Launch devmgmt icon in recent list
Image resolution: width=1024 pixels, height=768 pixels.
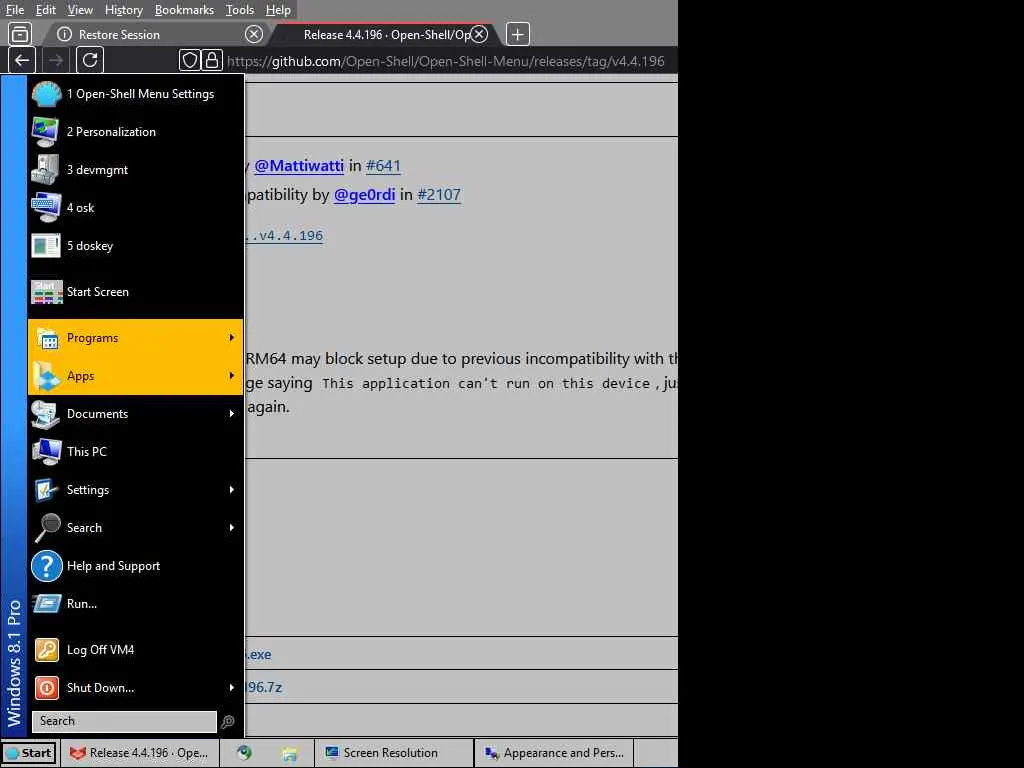(x=46, y=170)
